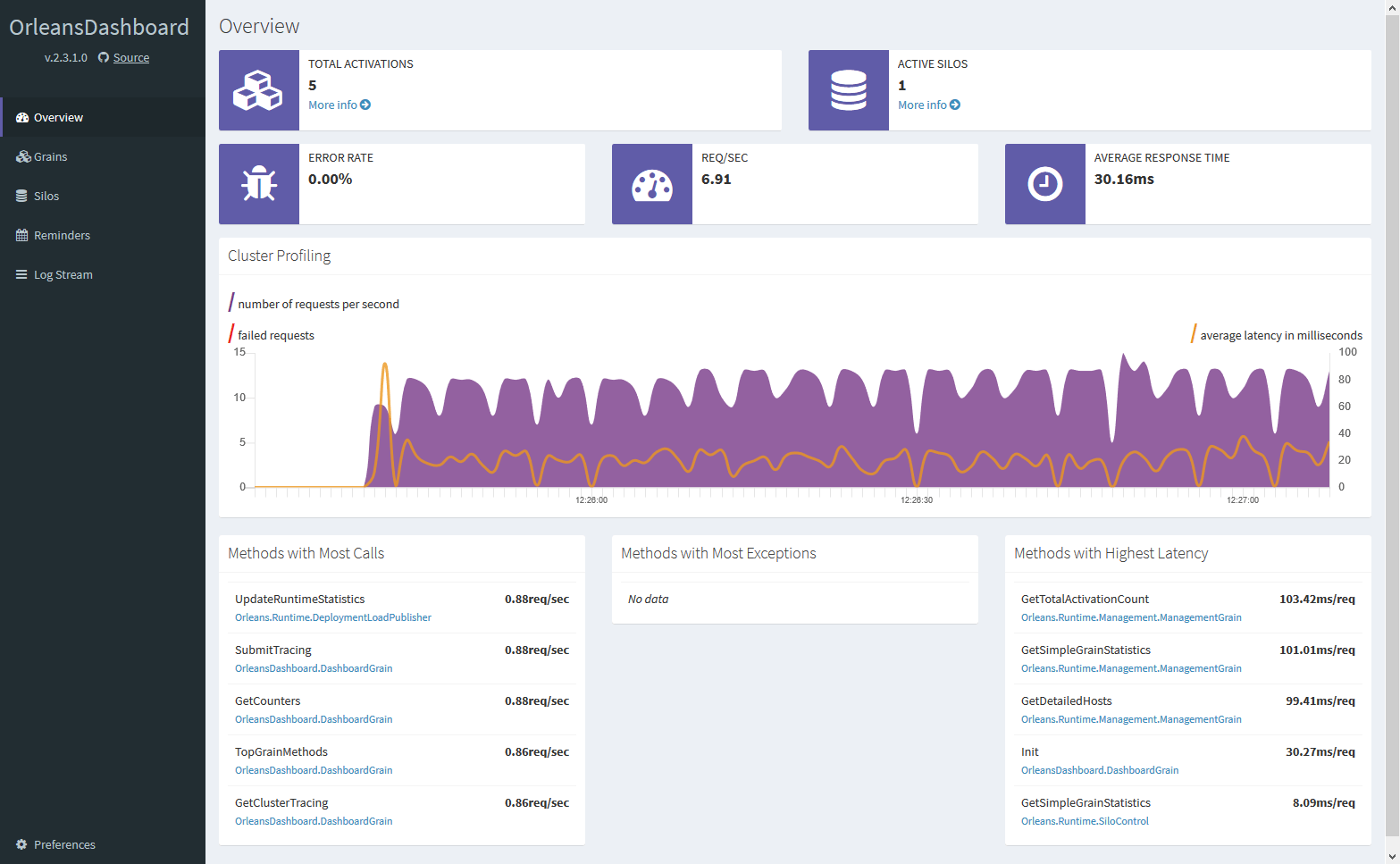Screen dimensions: 1400x864
Task: Open Orleans.Runtime.DeploymentLoadPublisher grain link
Action: (332, 617)
